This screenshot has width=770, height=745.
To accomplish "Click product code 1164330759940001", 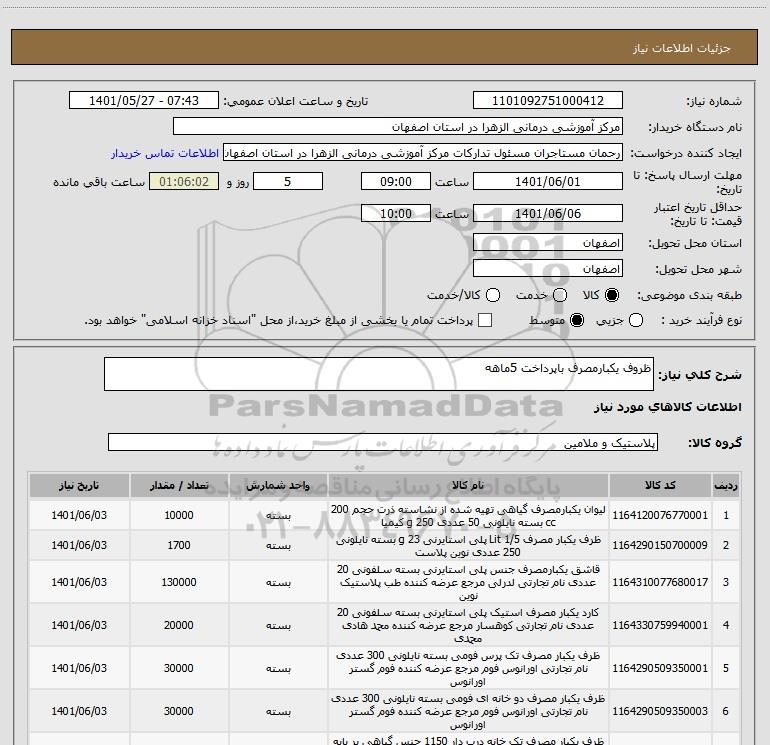I will pos(660,625).
